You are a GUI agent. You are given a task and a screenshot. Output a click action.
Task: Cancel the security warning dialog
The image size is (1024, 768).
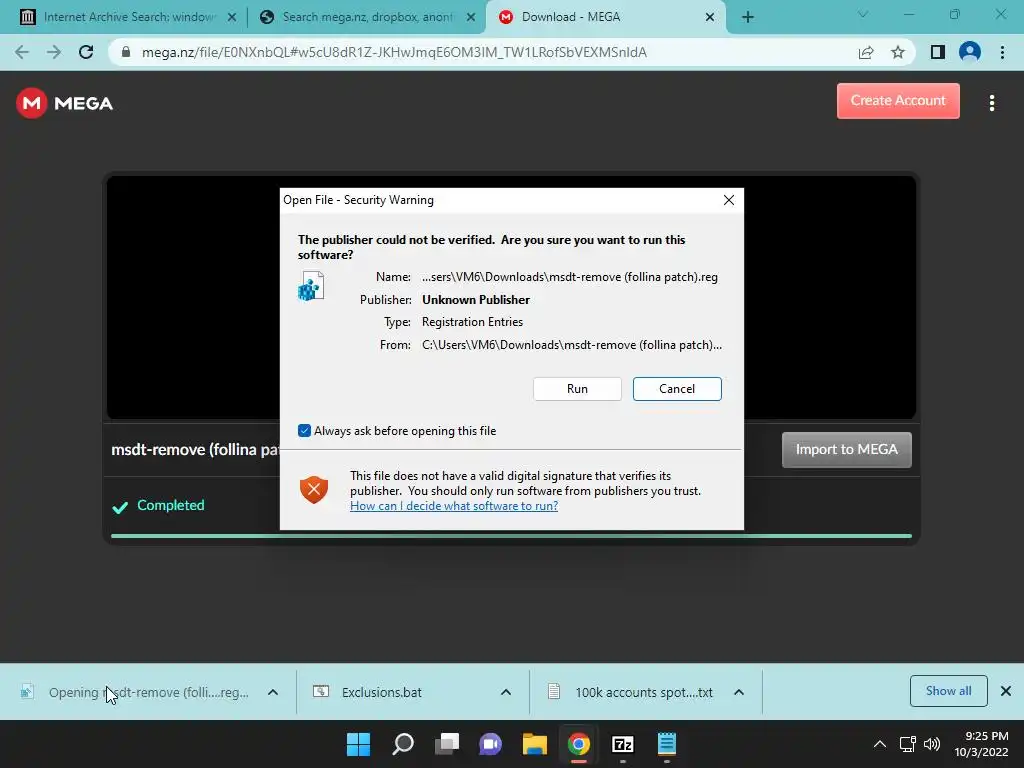677,389
